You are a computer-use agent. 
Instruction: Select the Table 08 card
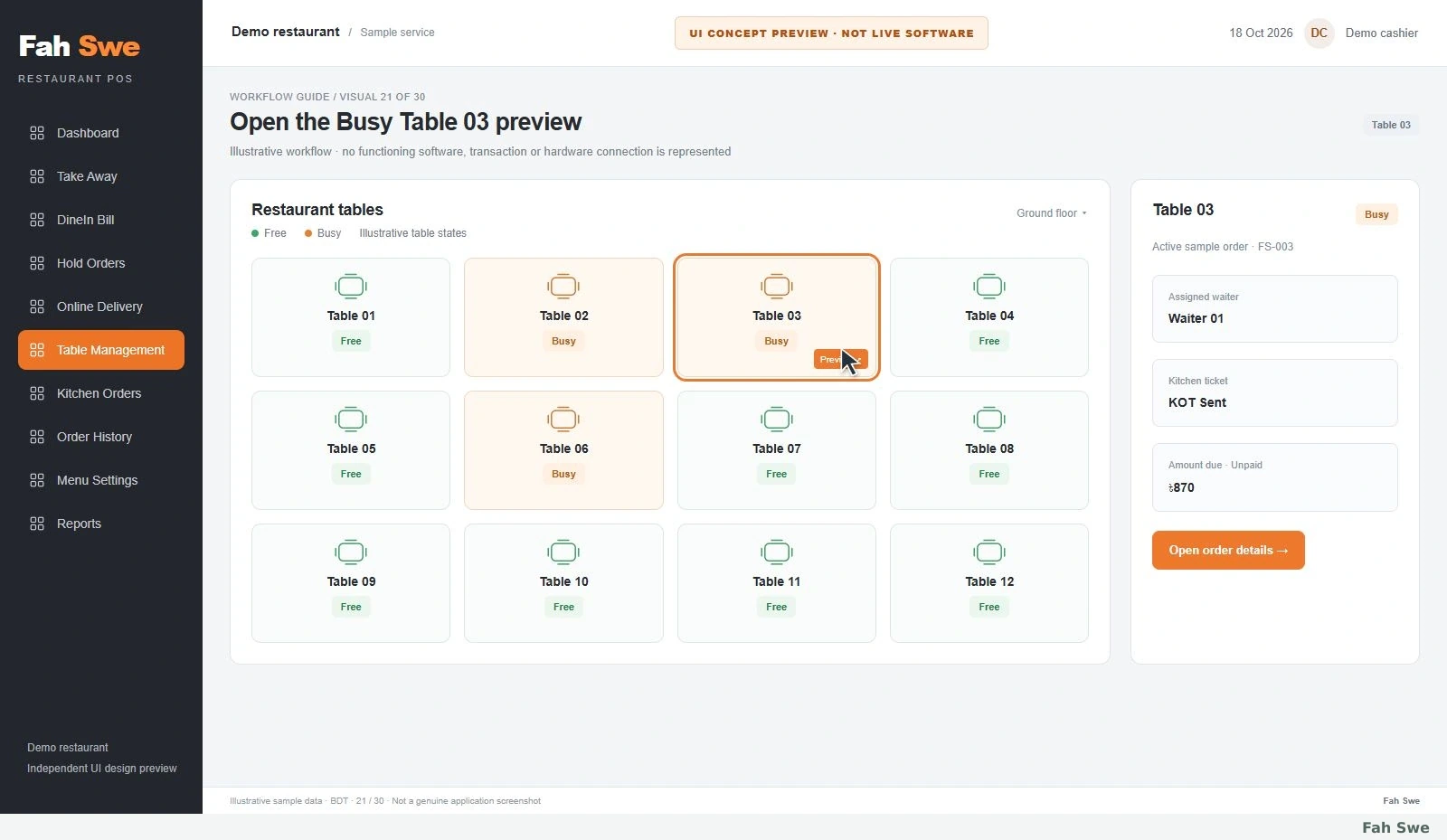click(x=989, y=450)
